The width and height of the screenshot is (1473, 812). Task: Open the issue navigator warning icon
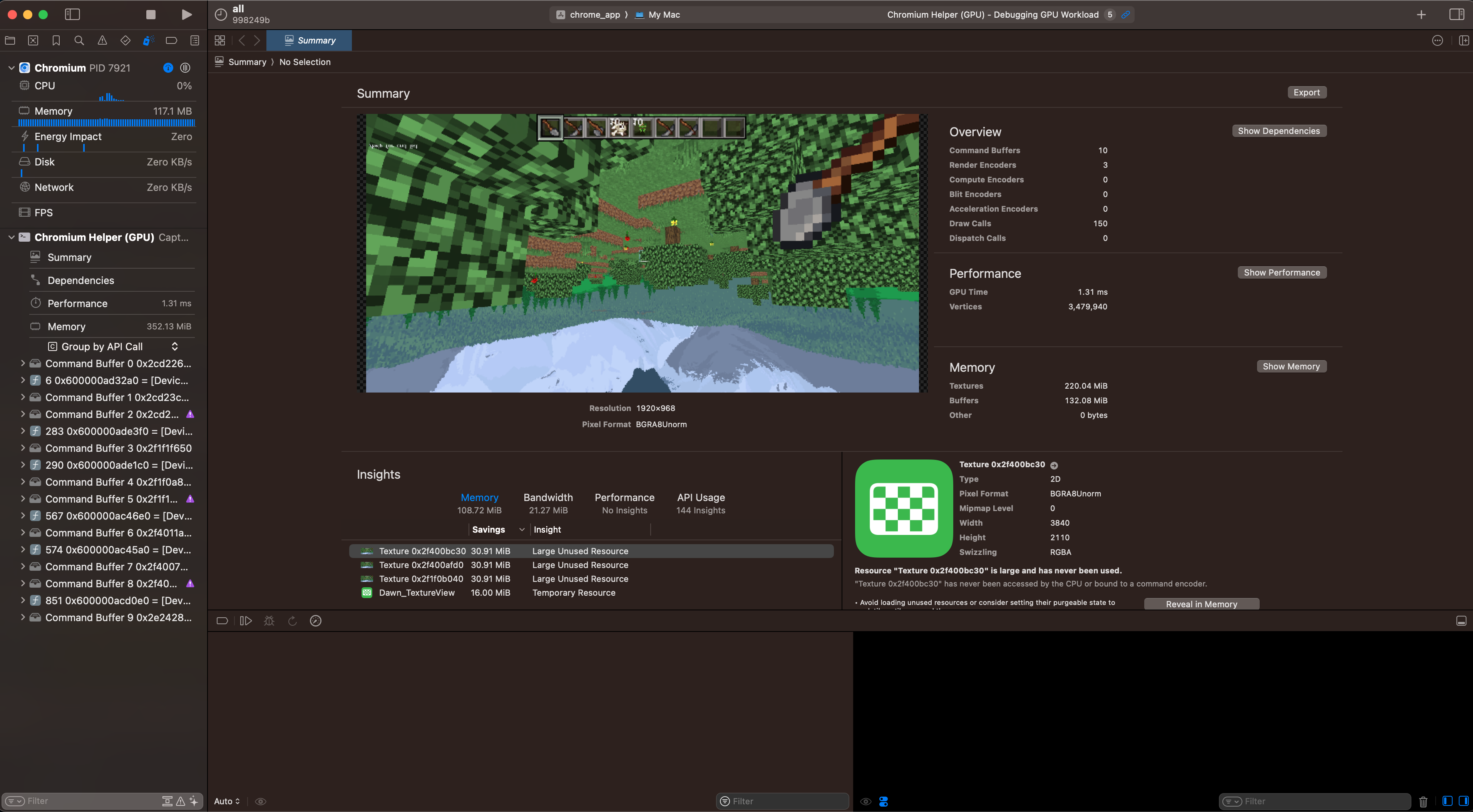point(102,40)
